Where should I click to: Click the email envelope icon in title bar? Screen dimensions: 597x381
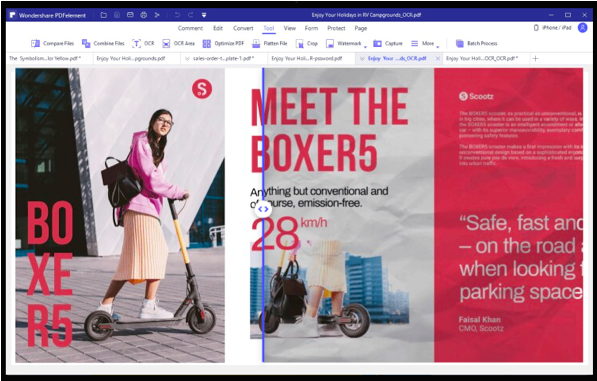click(x=130, y=15)
